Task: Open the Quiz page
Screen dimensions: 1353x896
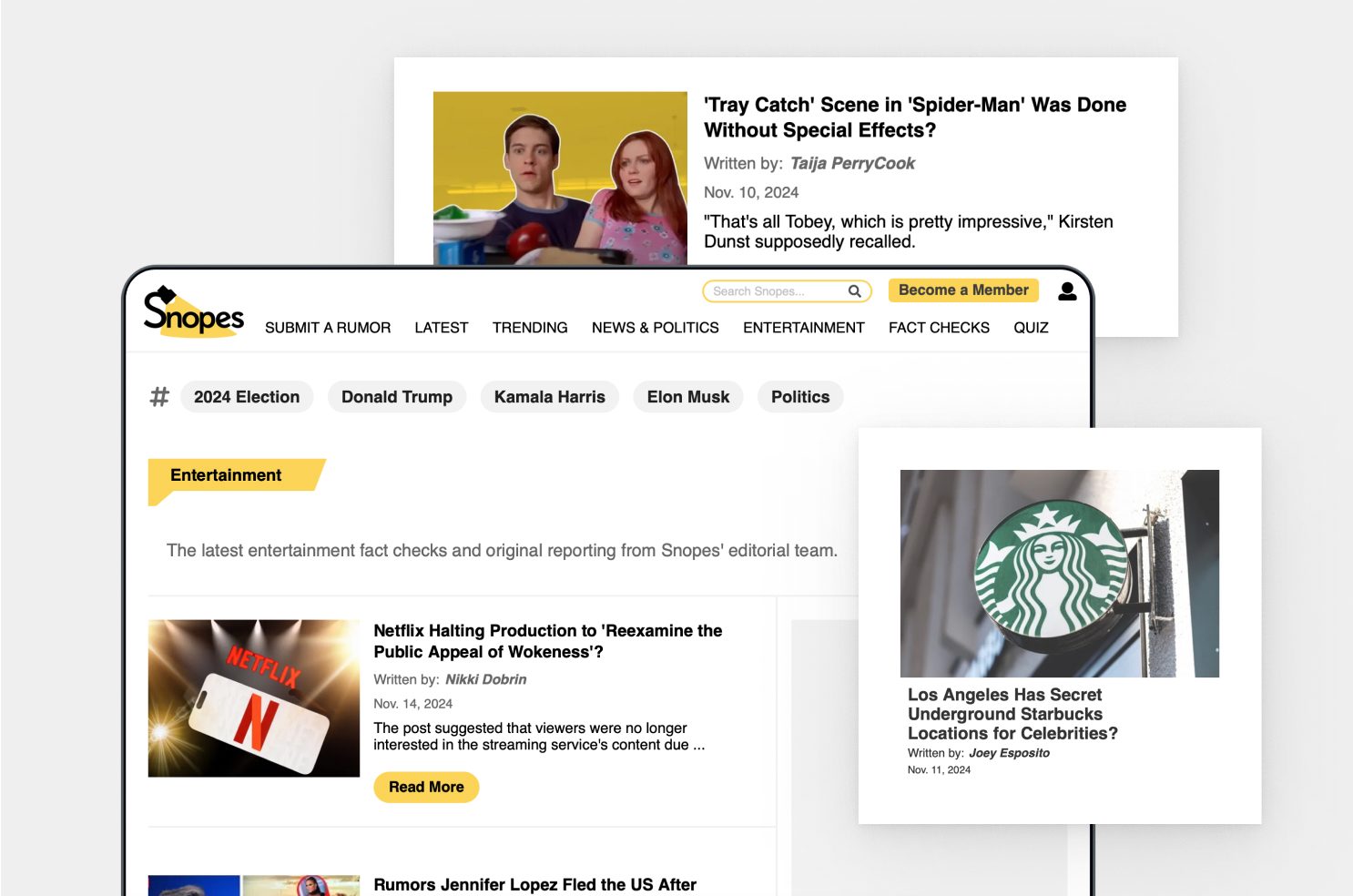Action: [1031, 328]
